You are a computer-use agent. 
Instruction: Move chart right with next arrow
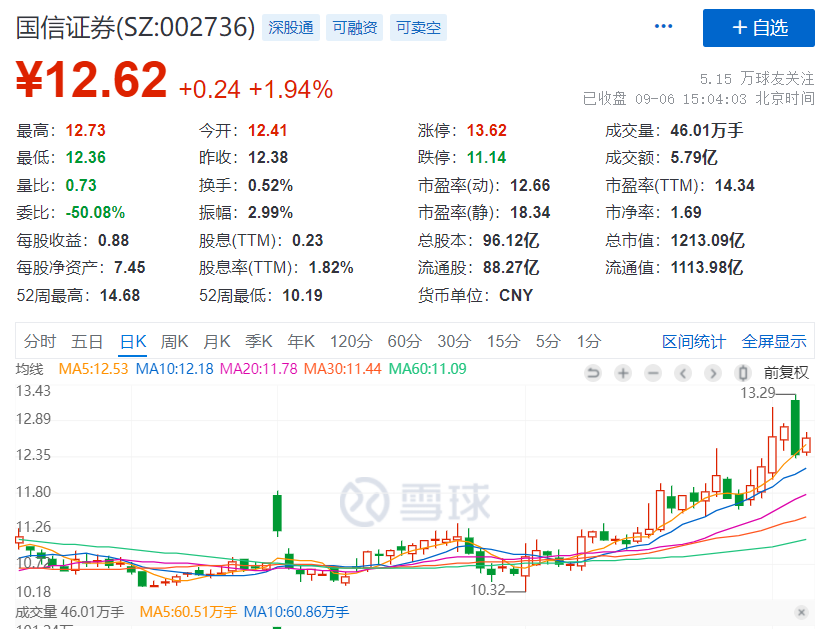tap(713, 373)
